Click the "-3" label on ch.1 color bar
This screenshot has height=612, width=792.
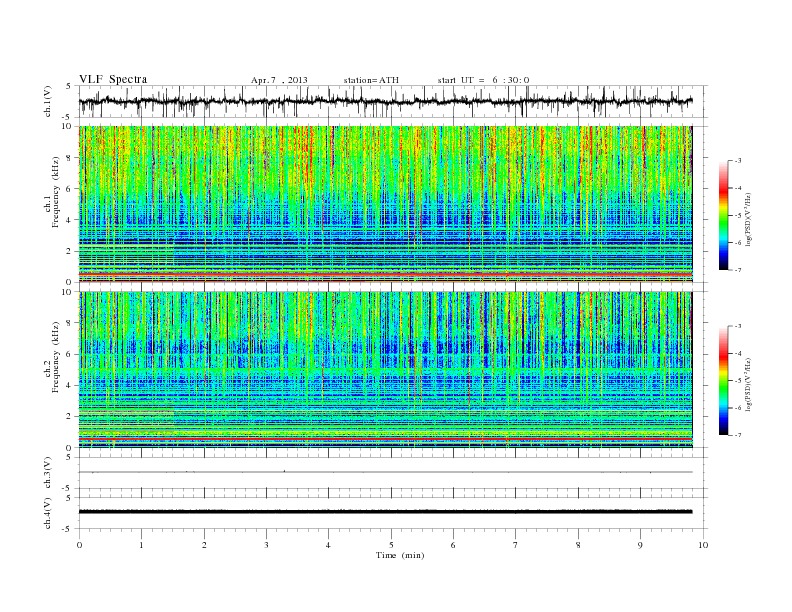click(738, 161)
